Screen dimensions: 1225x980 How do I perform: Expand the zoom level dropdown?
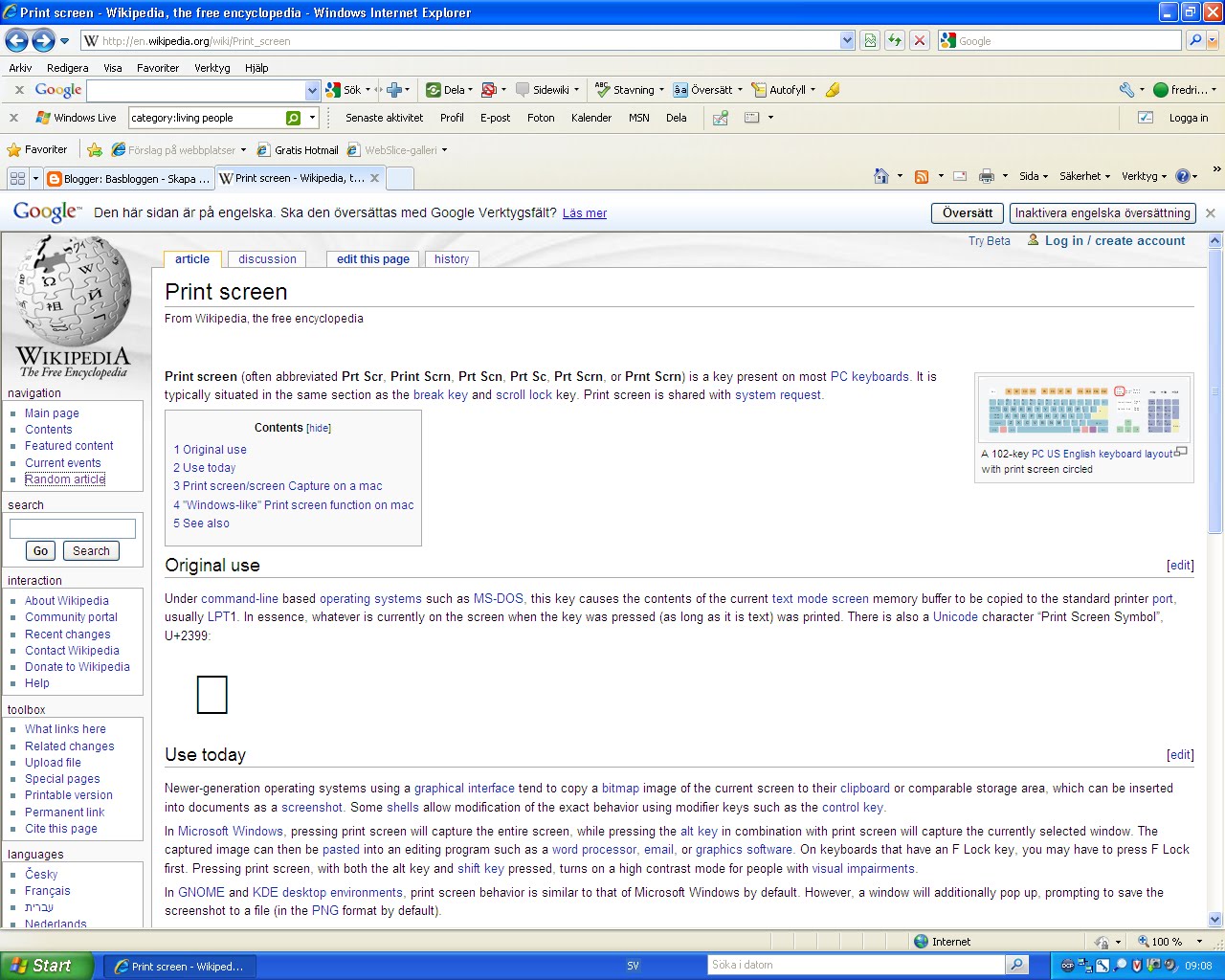point(1199,942)
